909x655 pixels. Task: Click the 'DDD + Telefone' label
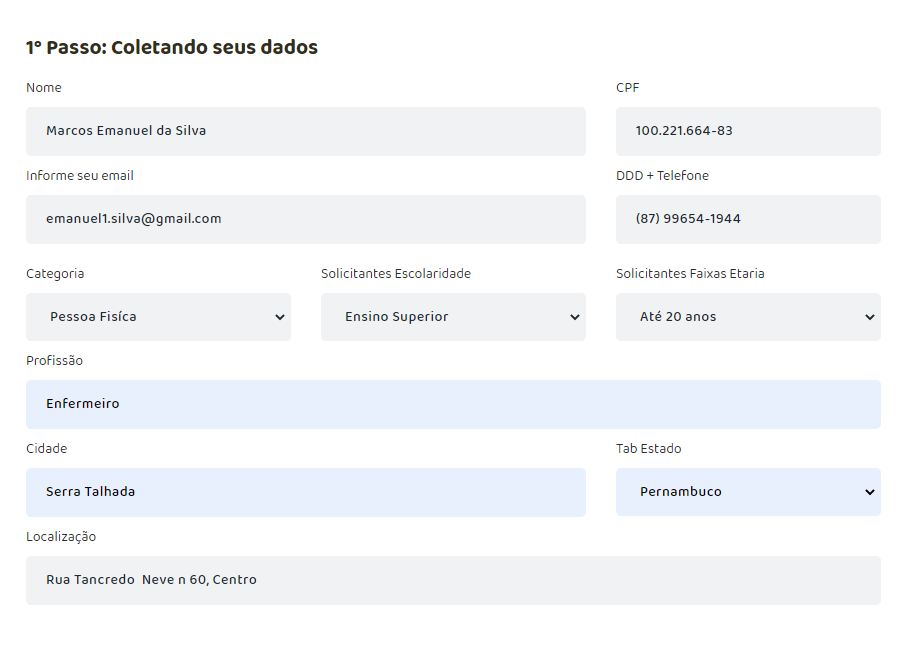pos(662,176)
